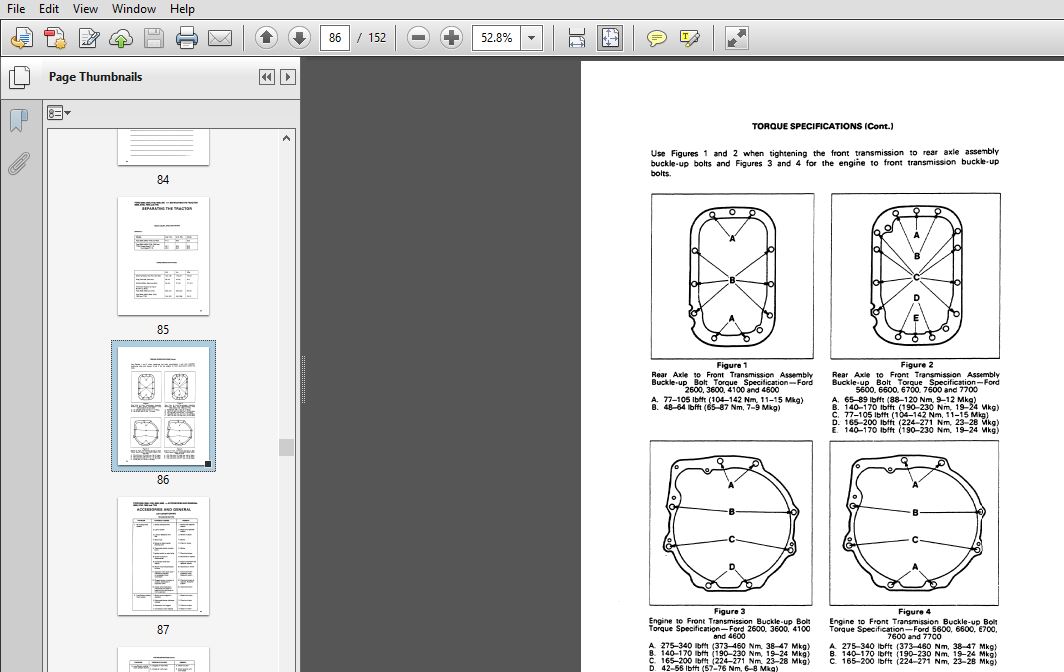
Task: Select page 84 thumbnail
Action: pyautogui.click(x=163, y=147)
